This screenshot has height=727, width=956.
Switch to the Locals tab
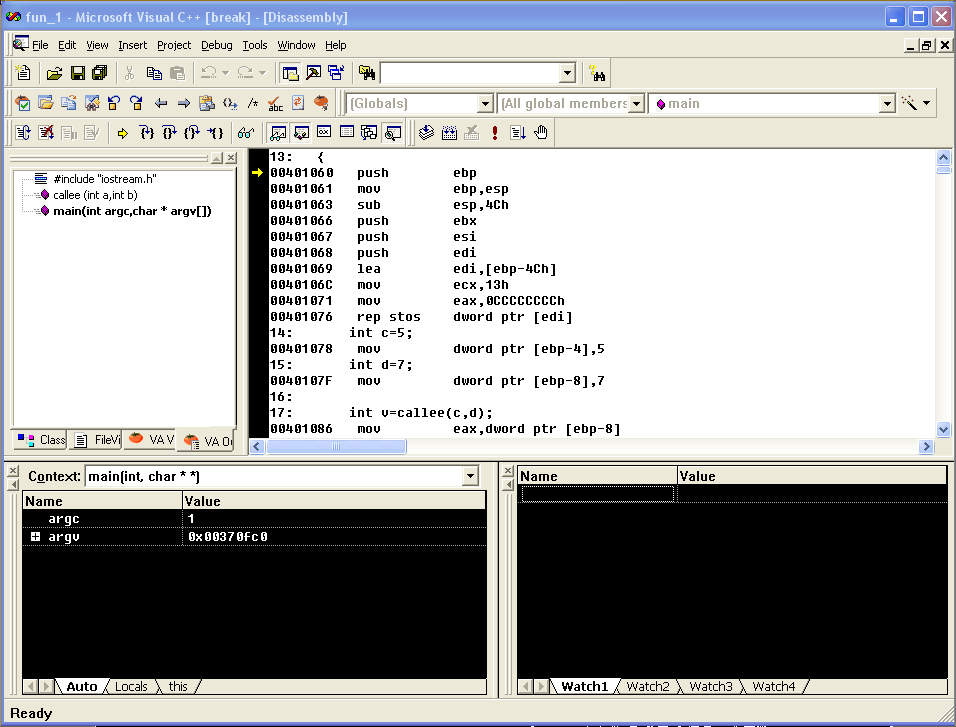[x=131, y=687]
